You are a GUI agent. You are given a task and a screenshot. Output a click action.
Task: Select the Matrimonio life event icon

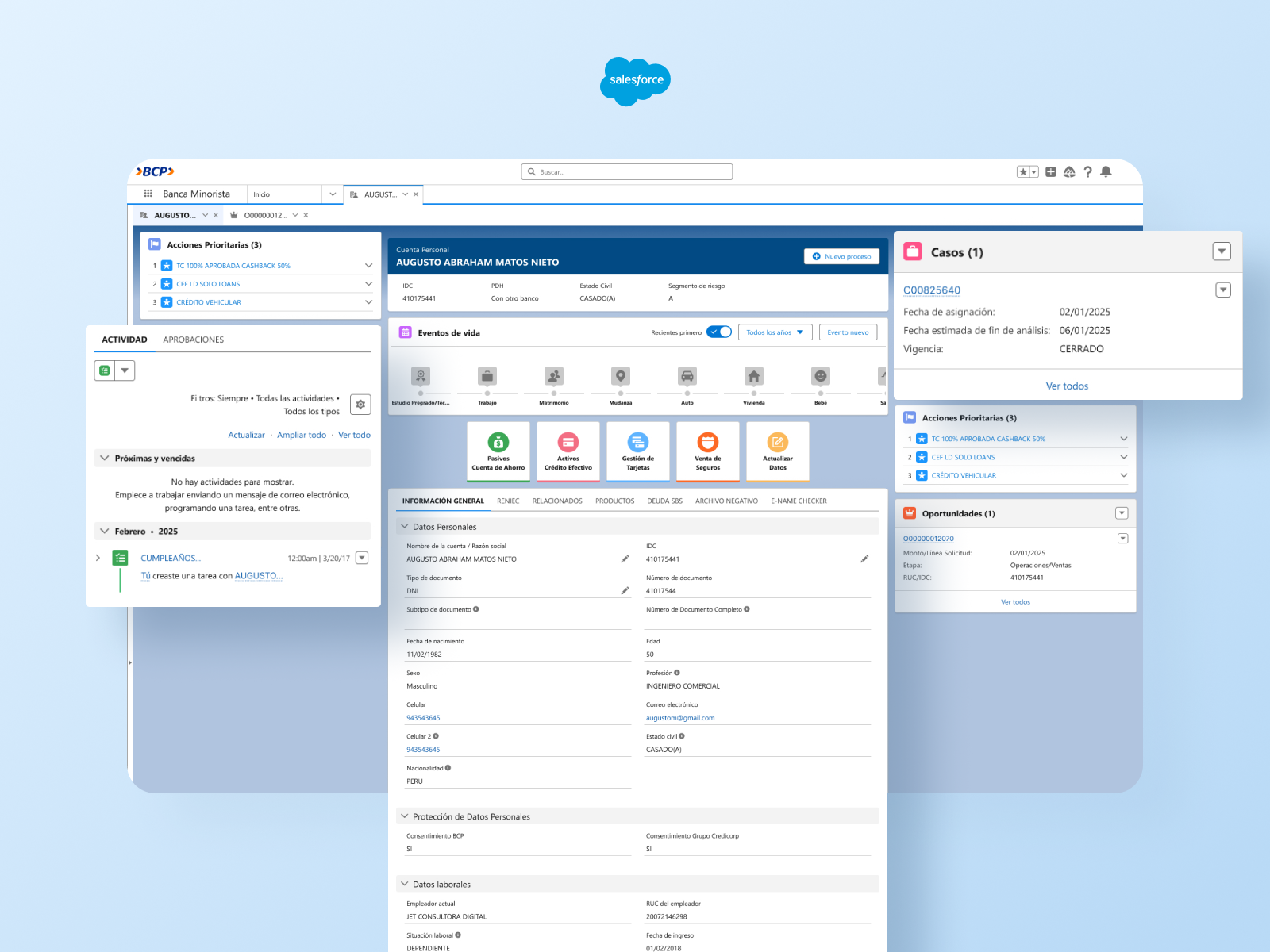click(x=554, y=376)
